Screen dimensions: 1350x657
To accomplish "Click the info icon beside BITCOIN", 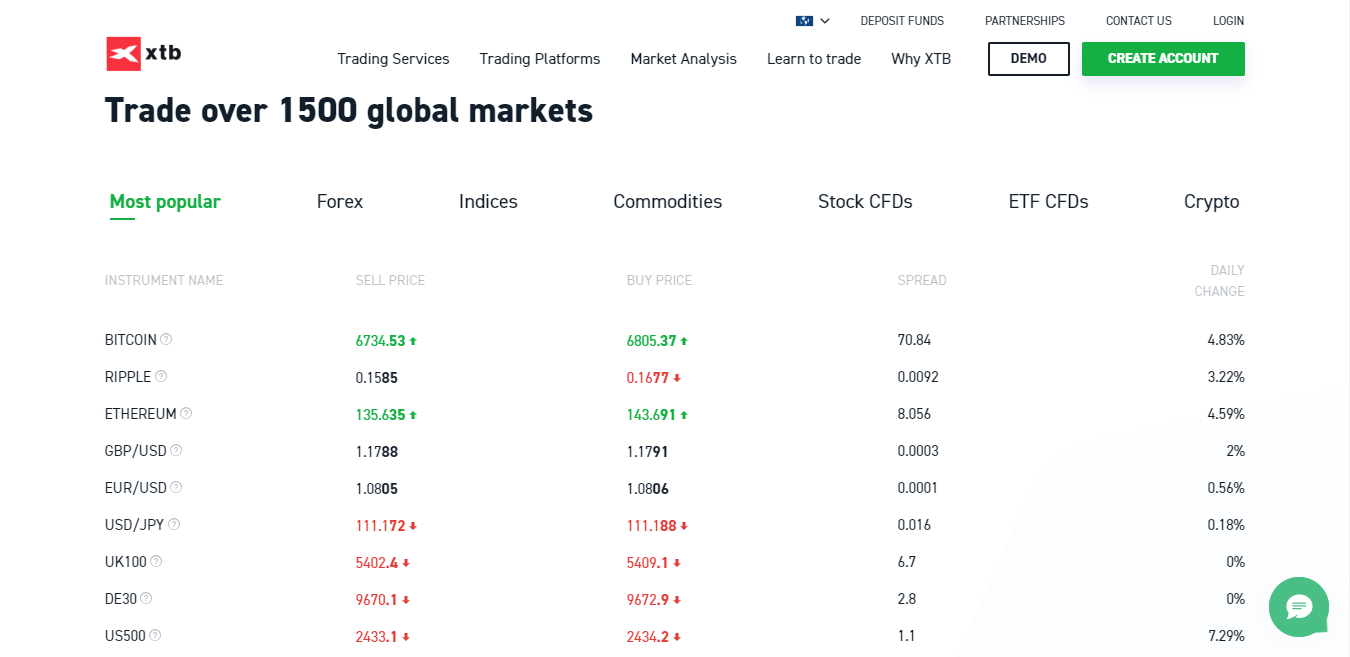I will (166, 339).
